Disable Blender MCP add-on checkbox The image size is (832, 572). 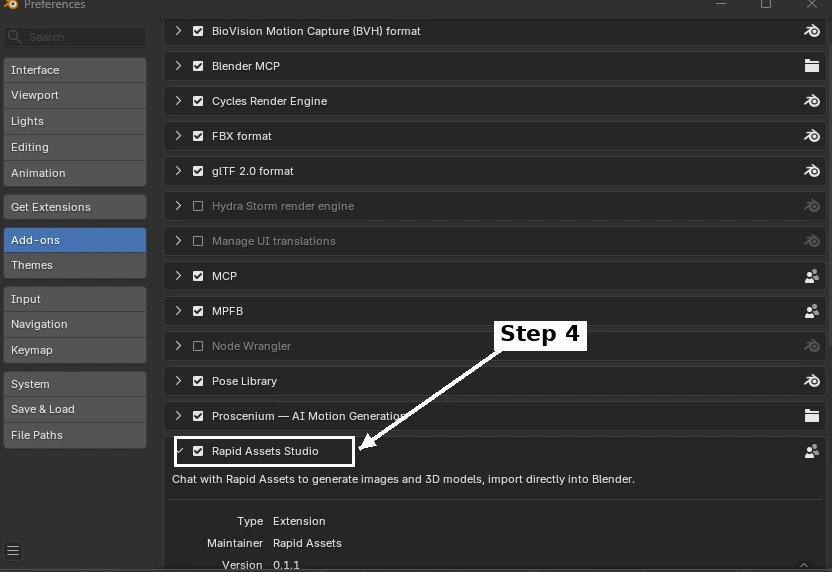click(x=198, y=66)
